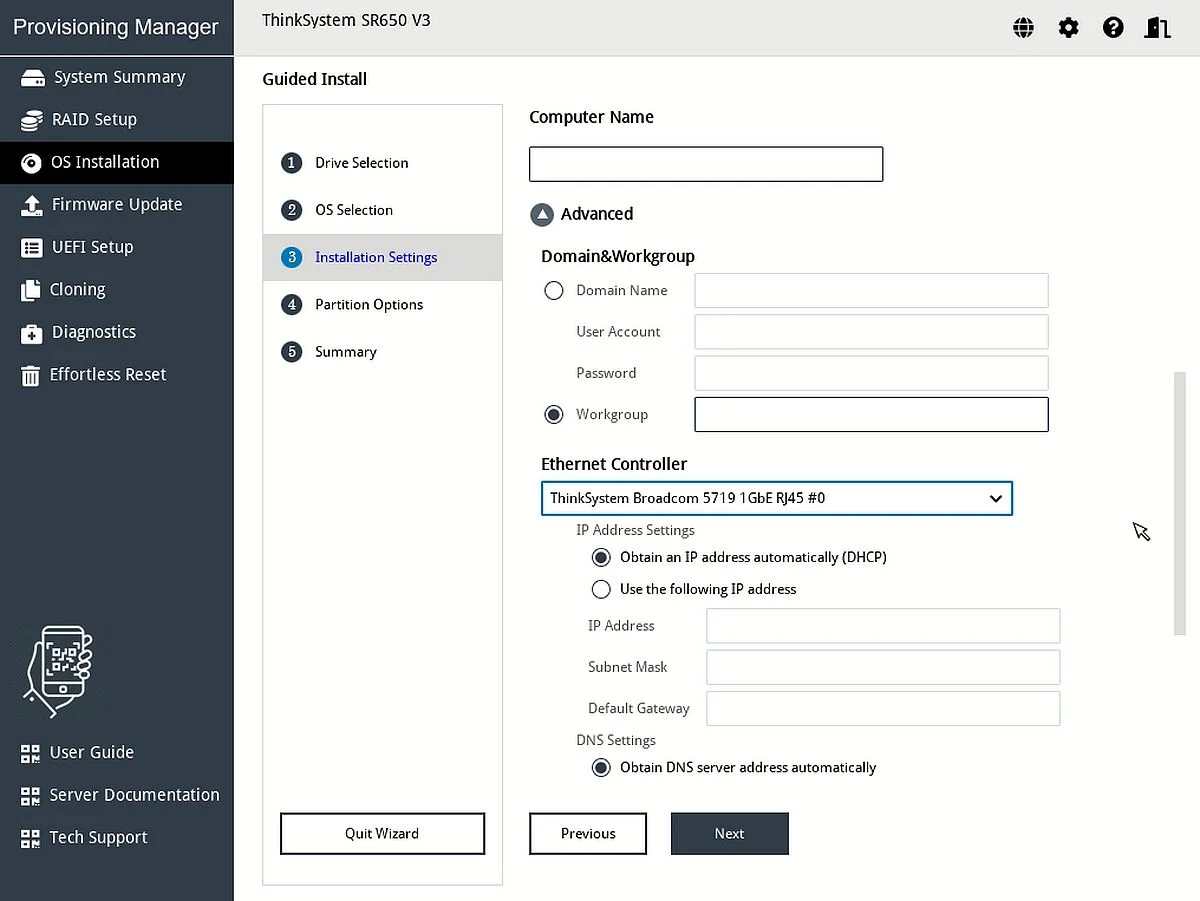
Task: Open the Diagnostics section
Action: point(117,333)
